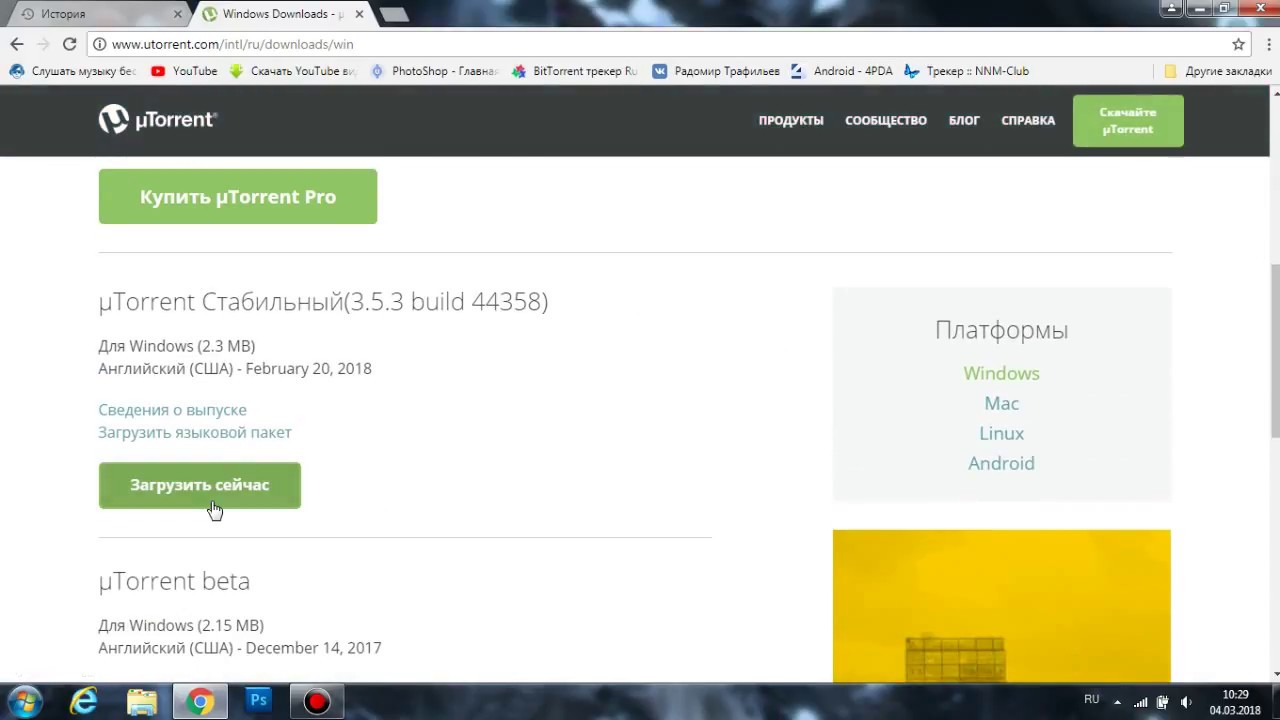Viewport: 1280px width, 720px height.
Task: Close the Windows Downloads tab
Action: 359,14
